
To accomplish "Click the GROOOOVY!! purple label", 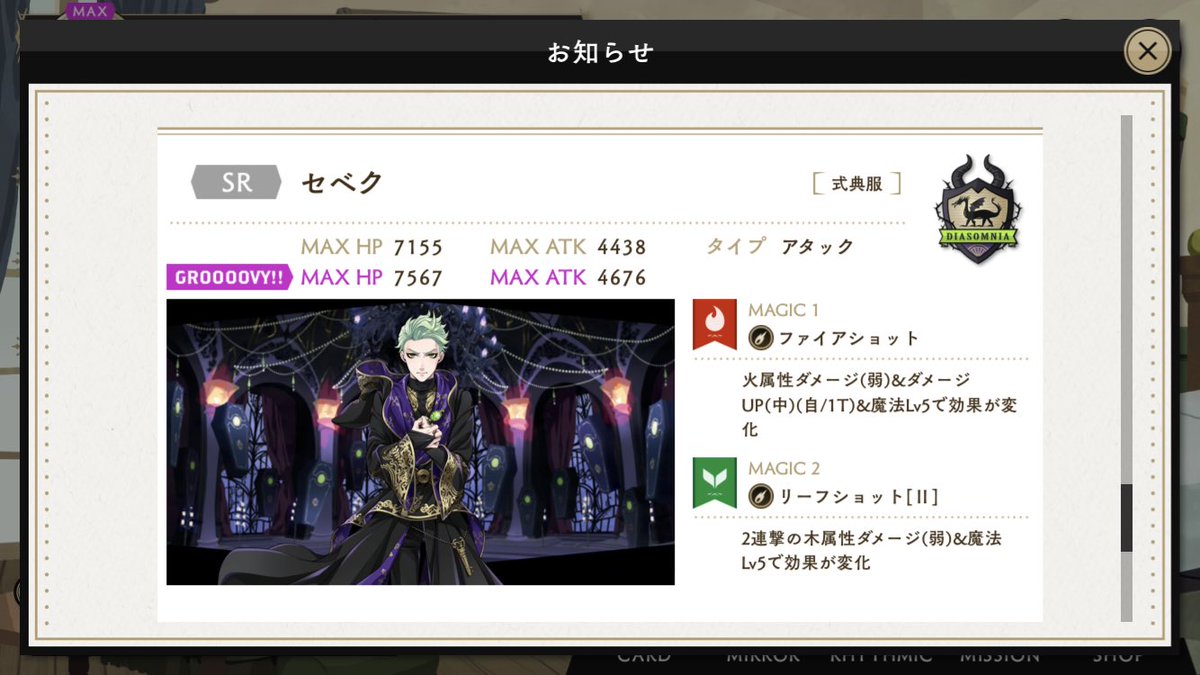I will pyautogui.click(x=229, y=278).
